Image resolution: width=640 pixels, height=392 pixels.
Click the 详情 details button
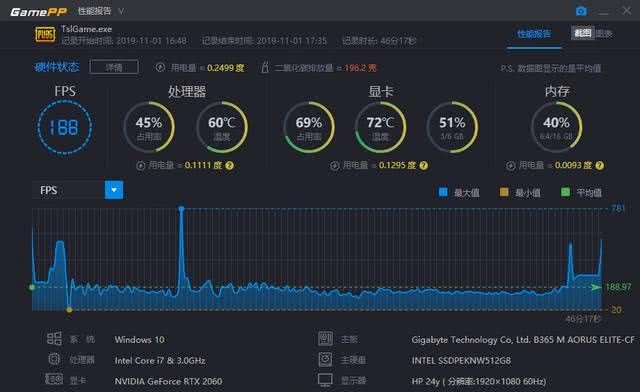(114, 67)
